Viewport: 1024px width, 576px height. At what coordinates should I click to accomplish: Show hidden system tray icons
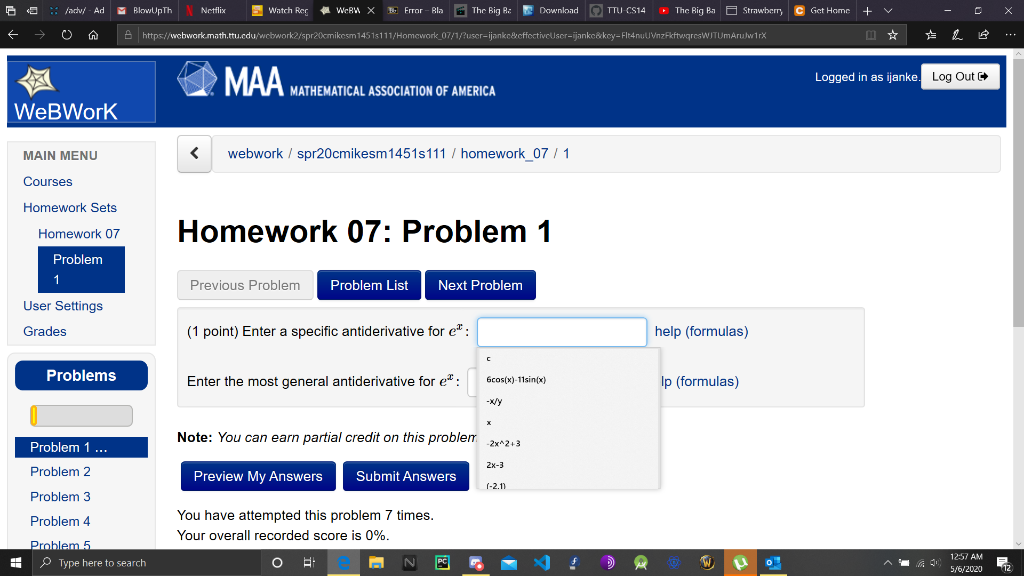coord(888,562)
